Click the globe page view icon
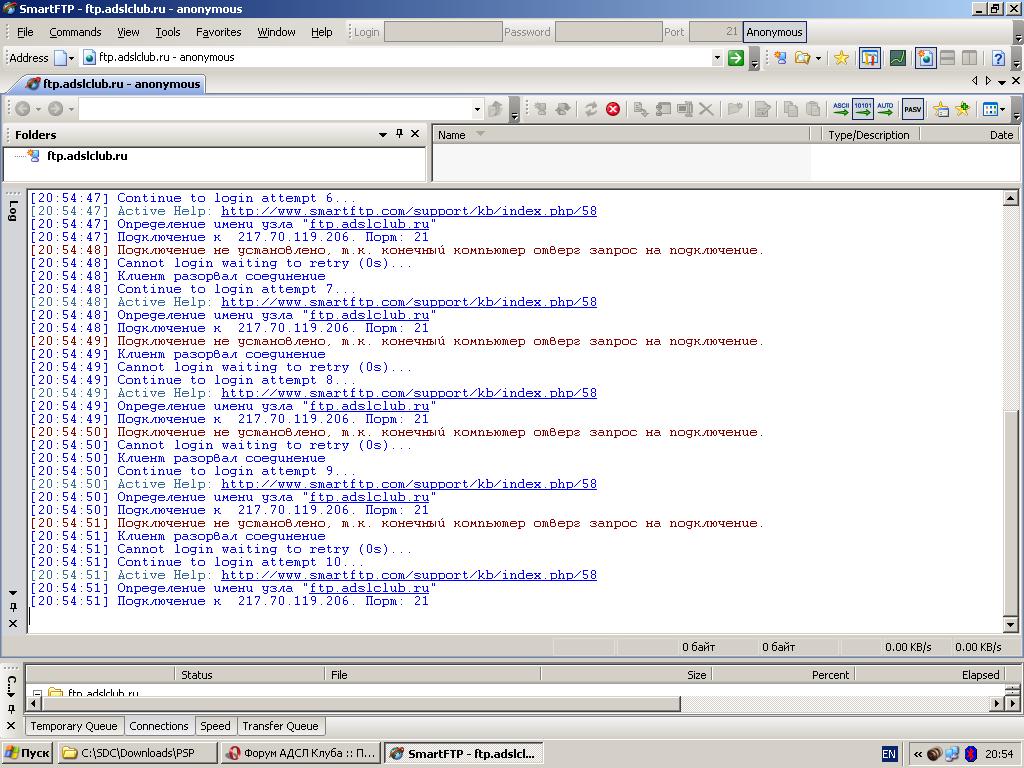Image resolution: width=1024 pixels, height=768 pixels. 925,57
